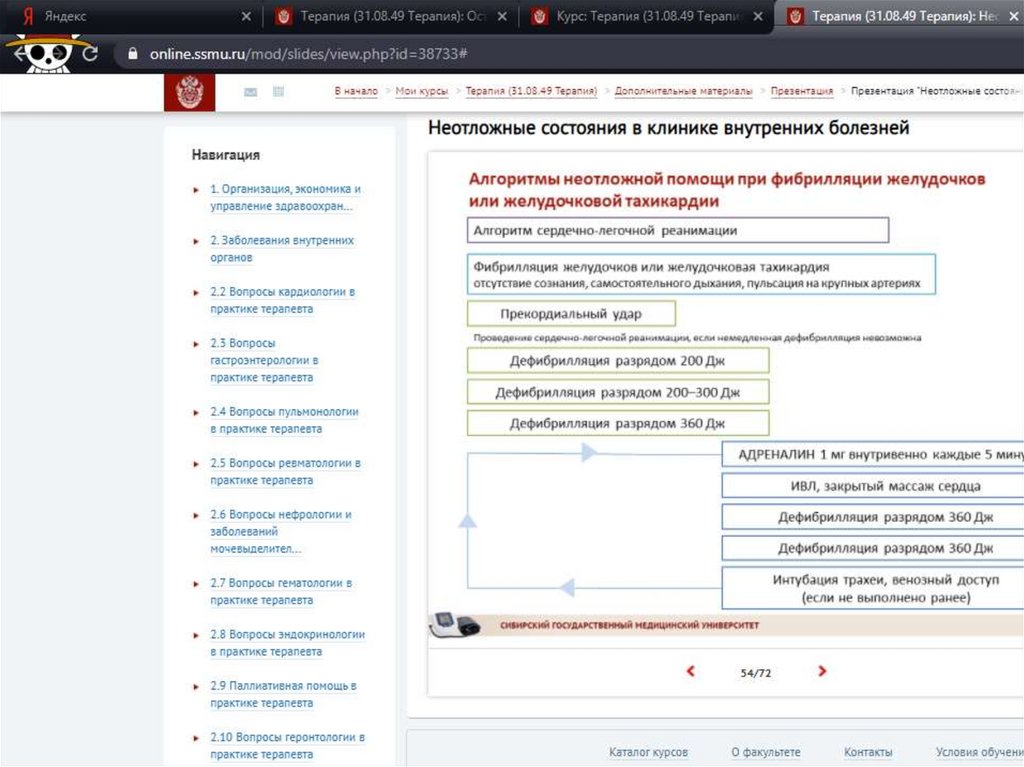Go to previous slide with left red arrow

[x=690, y=671]
